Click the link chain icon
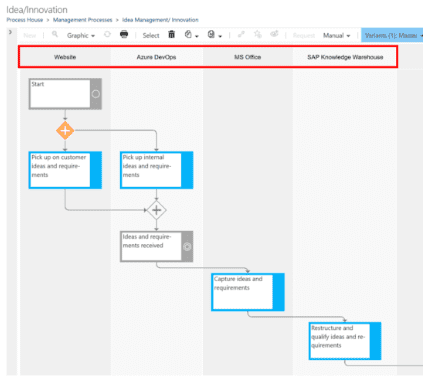The height and width of the screenshot is (378, 432). click(241, 34)
